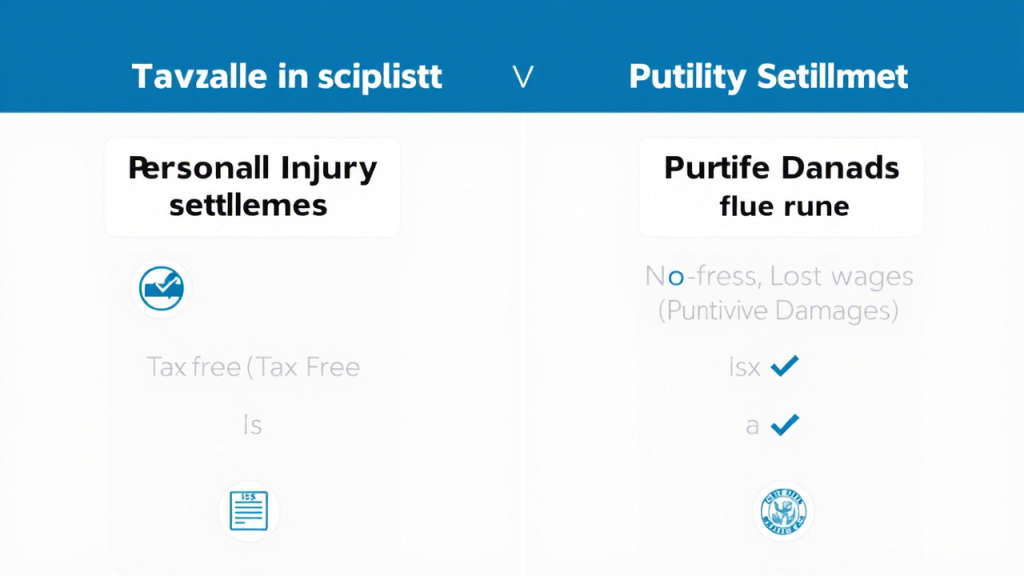
Task: Click the "isx" label text
Action: coord(745,368)
